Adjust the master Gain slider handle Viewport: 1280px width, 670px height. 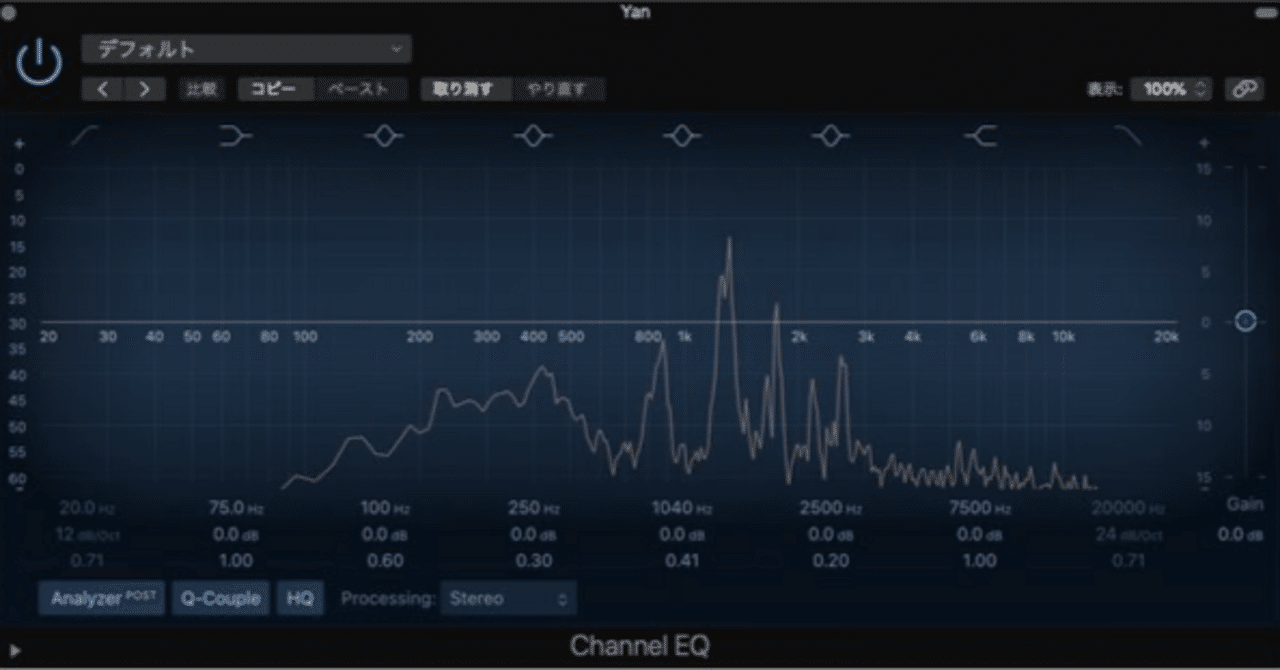1245,321
